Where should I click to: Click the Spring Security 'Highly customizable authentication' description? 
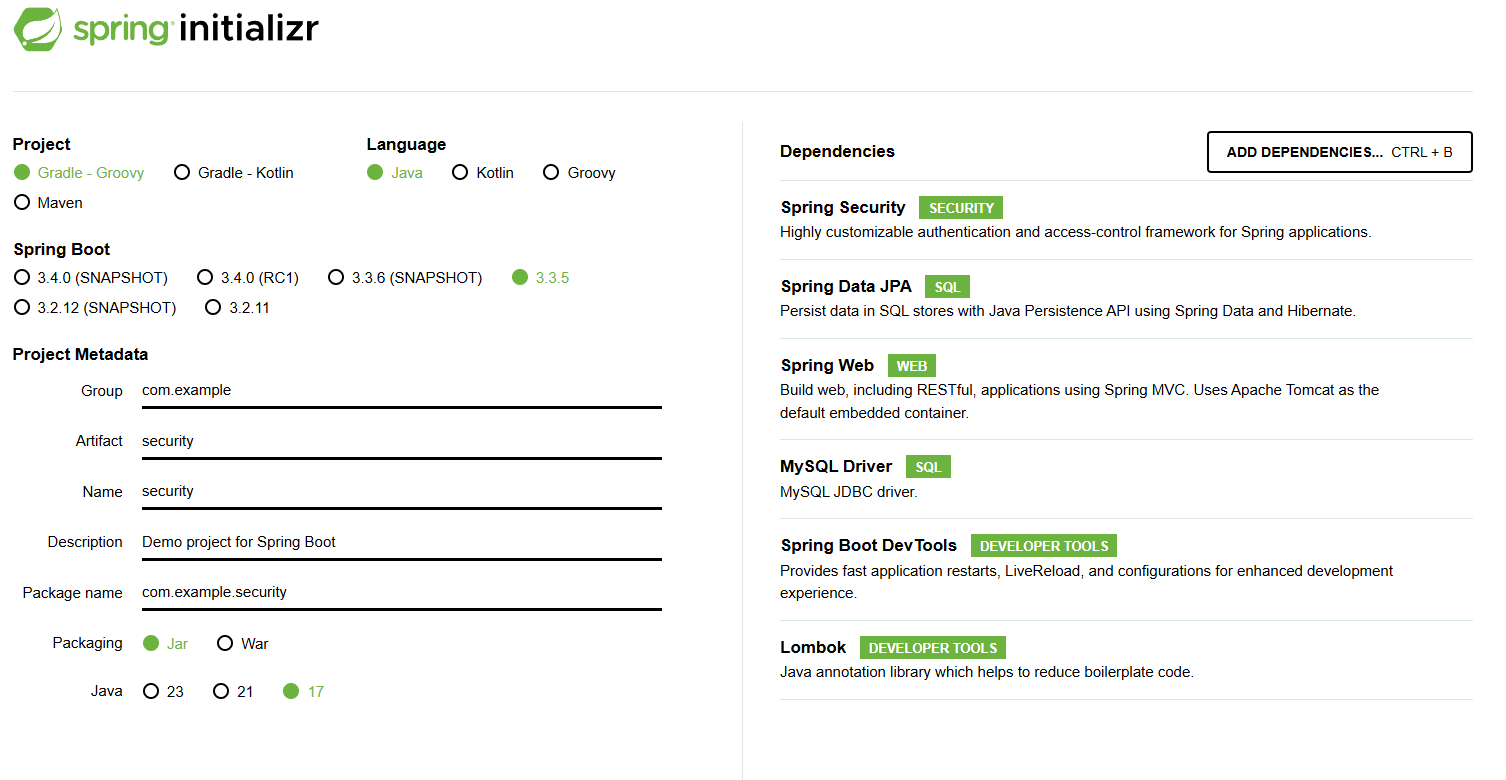(x=1076, y=232)
